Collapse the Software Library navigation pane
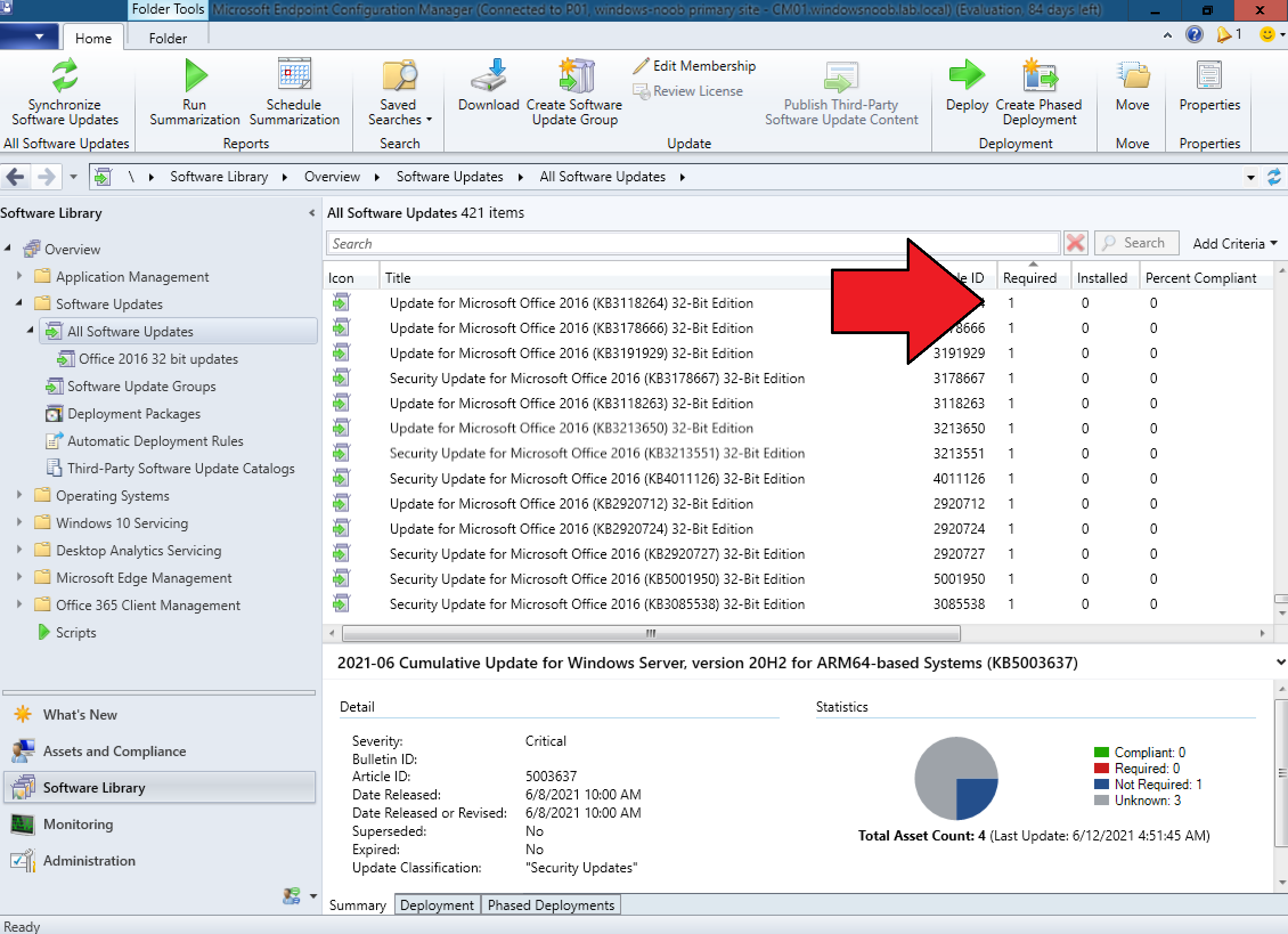 click(x=312, y=213)
